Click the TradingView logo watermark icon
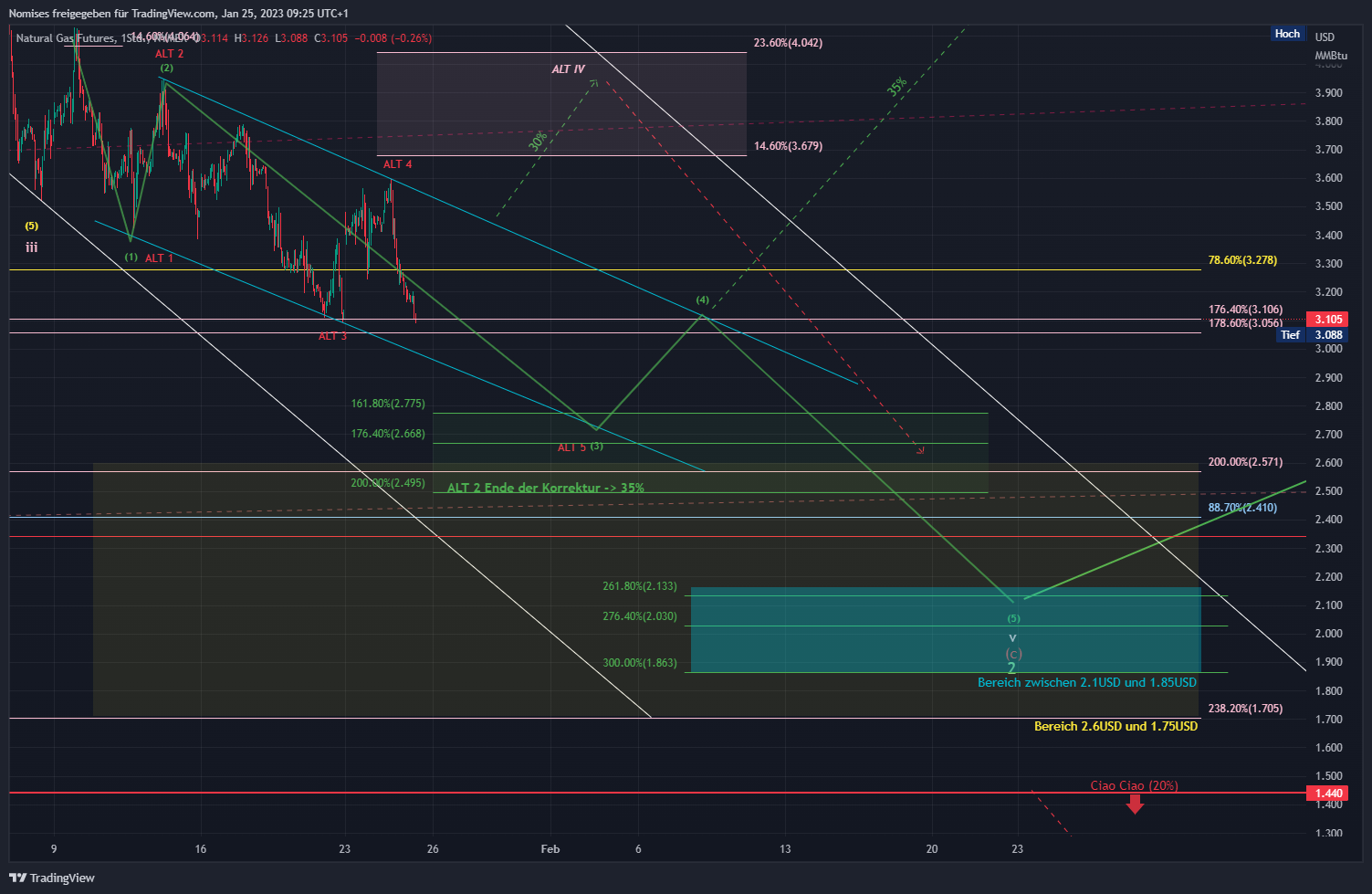The width and height of the screenshot is (1372, 894). coord(17,878)
